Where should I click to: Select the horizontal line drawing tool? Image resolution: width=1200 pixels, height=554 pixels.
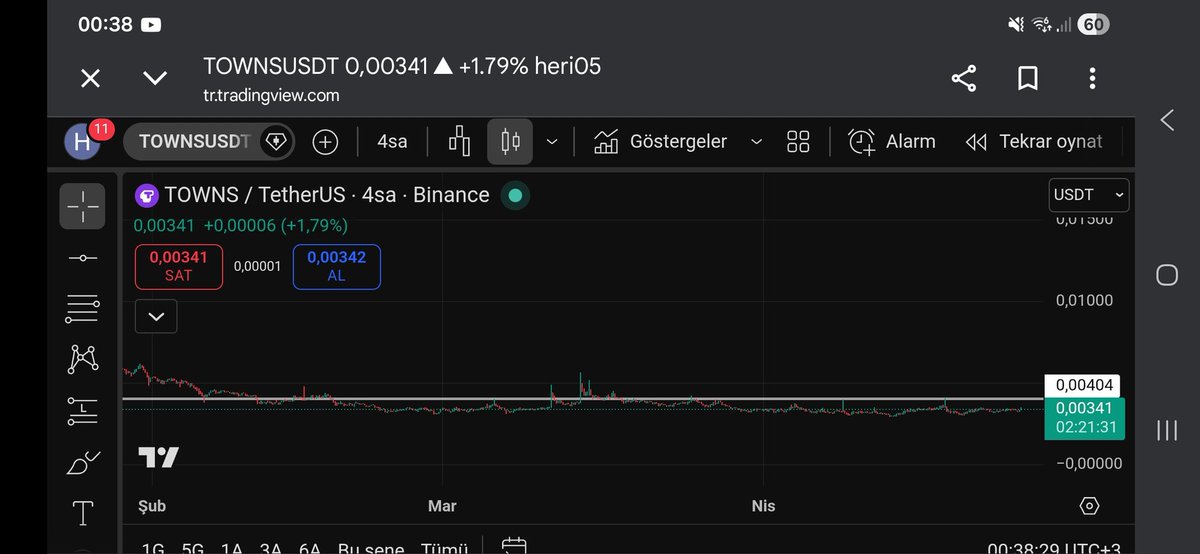[x=82, y=258]
